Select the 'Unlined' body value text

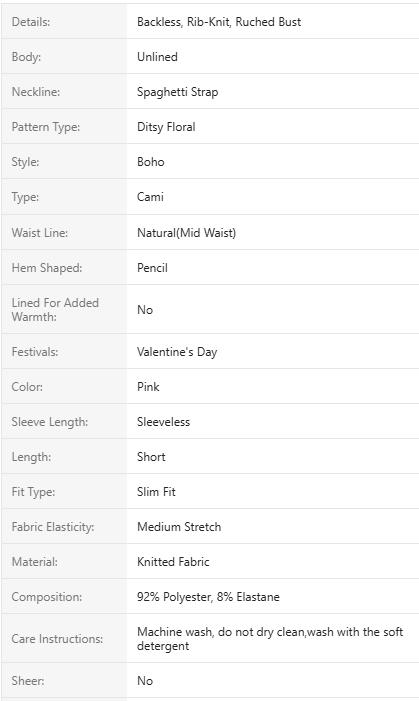coord(157,57)
